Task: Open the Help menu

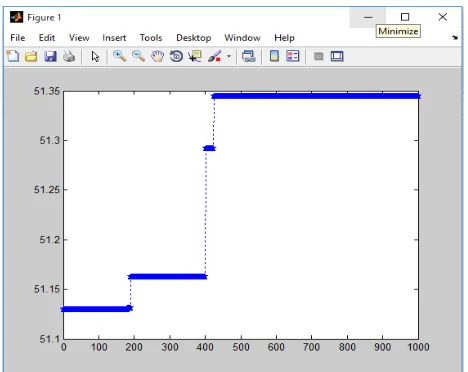Action: [x=284, y=38]
